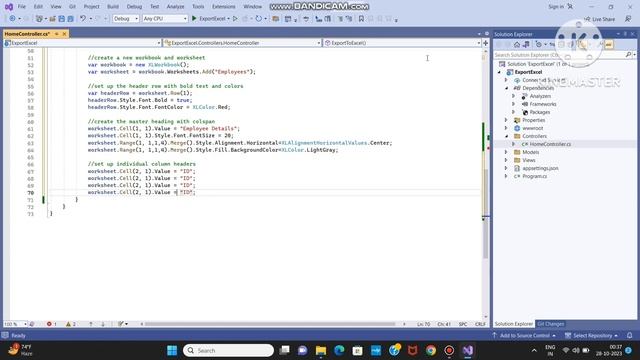Viewport: 640px width, 360px height.
Task: Click Pending Changes Filter icon in Solution Explorer
Action: (x=538, y=44)
